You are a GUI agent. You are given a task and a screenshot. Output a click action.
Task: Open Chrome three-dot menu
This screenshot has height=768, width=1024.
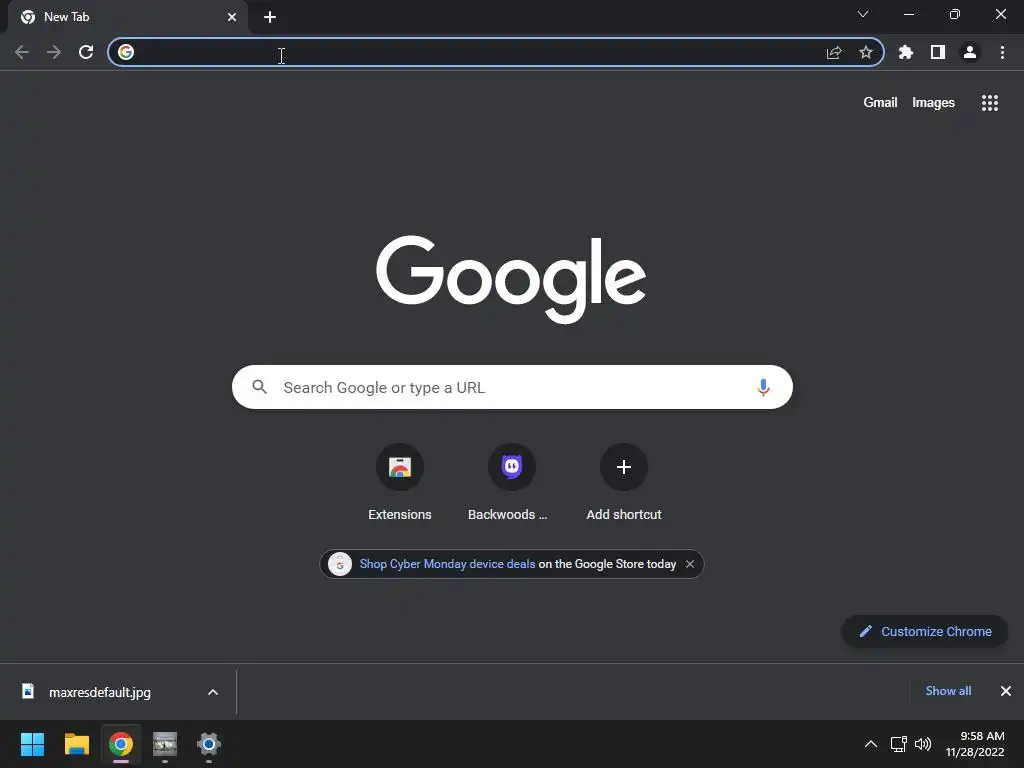tap(1002, 52)
